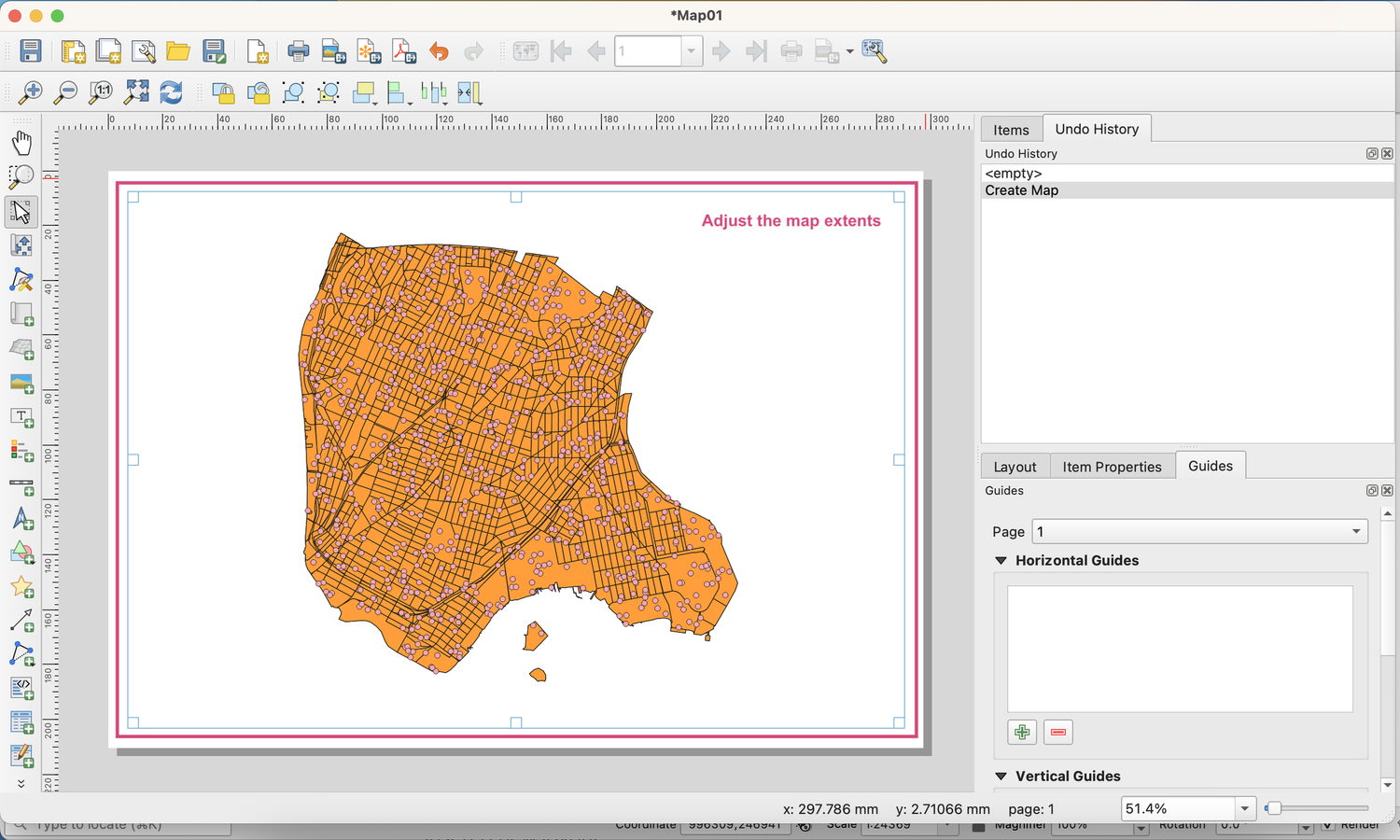The image size is (1400, 840).
Task: Remove the selected horizontal guide
Action: pyautogui.click(x=1057, y=732)
